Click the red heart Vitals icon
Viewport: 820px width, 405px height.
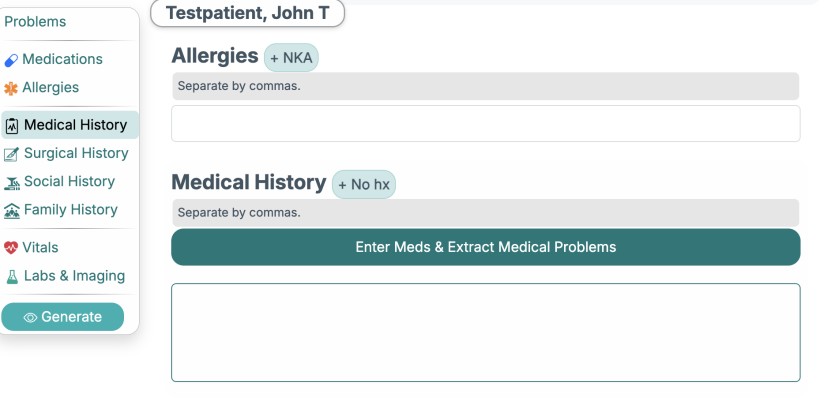pyautogui.click(x=12, y=248)
